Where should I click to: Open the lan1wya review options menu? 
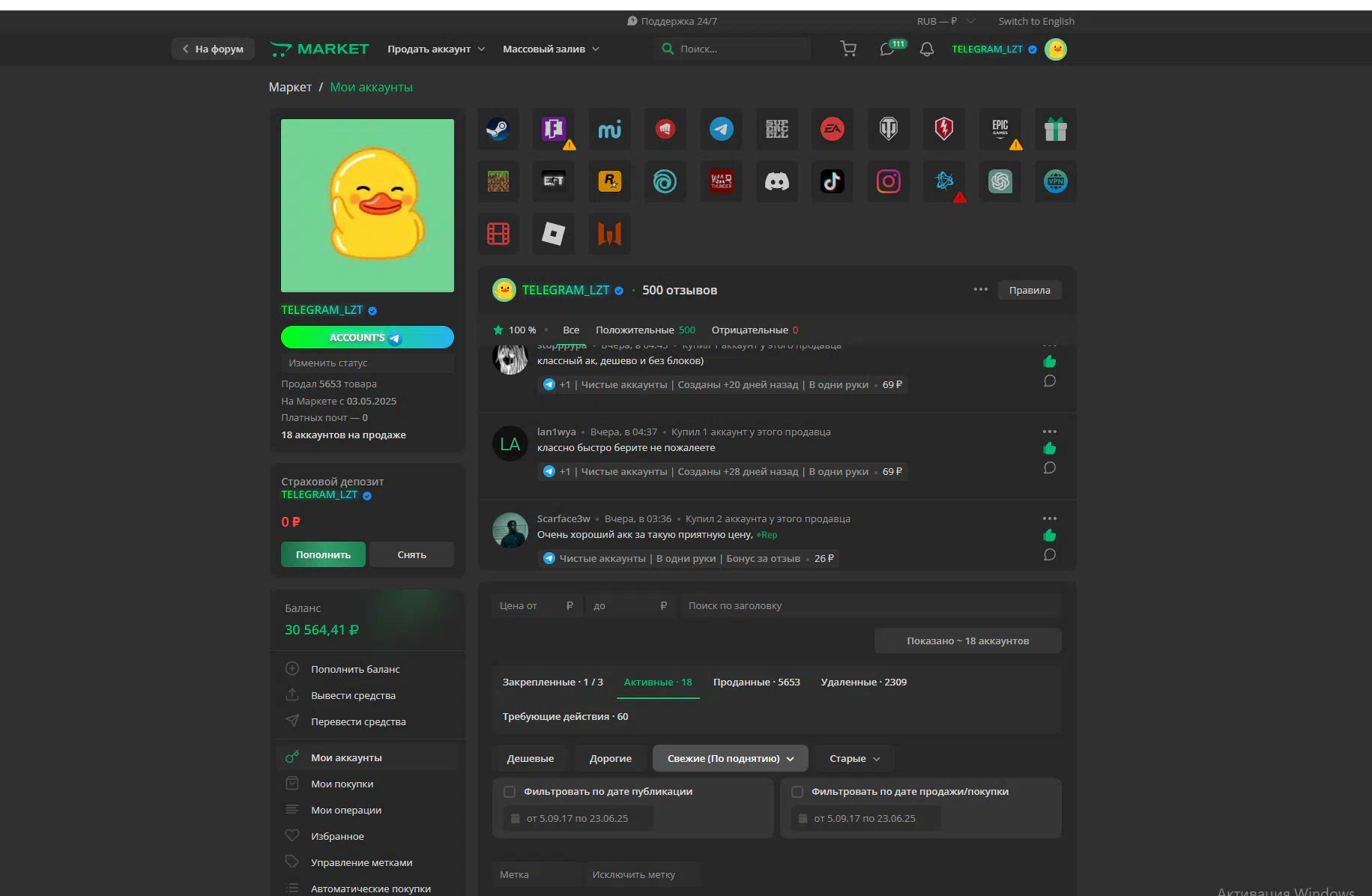[1050, 432]
